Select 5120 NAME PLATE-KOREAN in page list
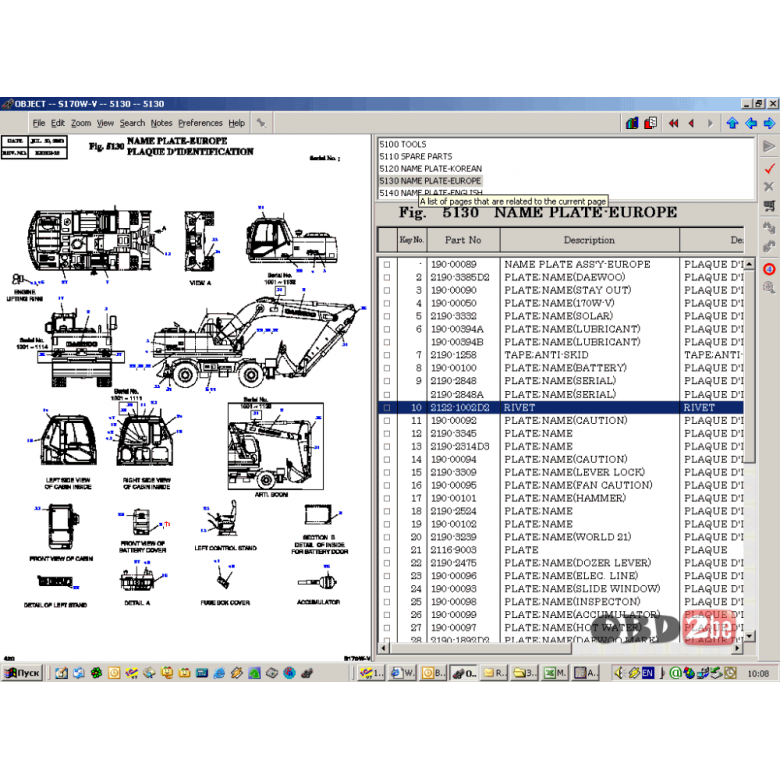 coord(431,169)
